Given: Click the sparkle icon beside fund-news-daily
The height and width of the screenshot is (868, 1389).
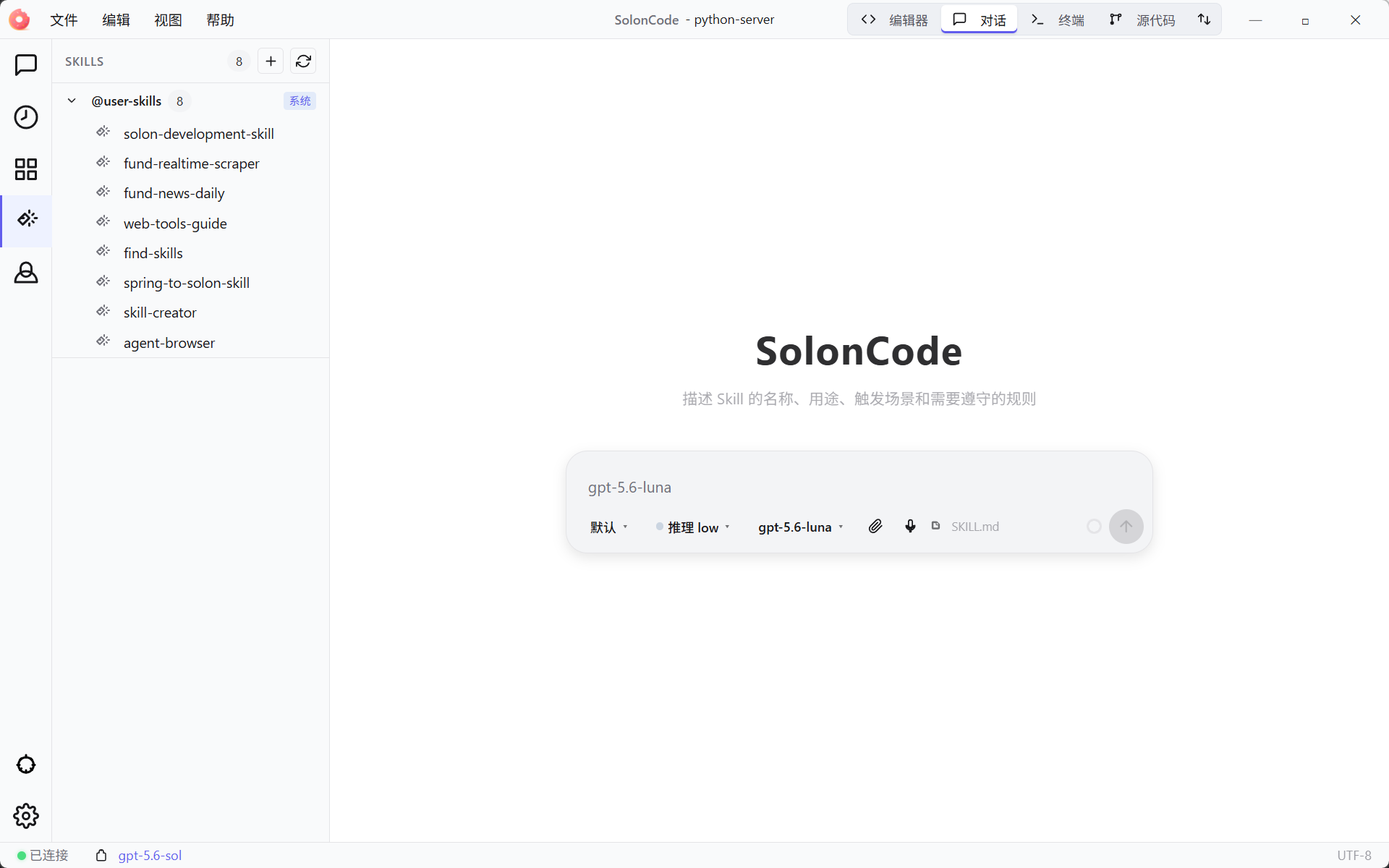Looking at the screenshot, I should tap(103, 192).
